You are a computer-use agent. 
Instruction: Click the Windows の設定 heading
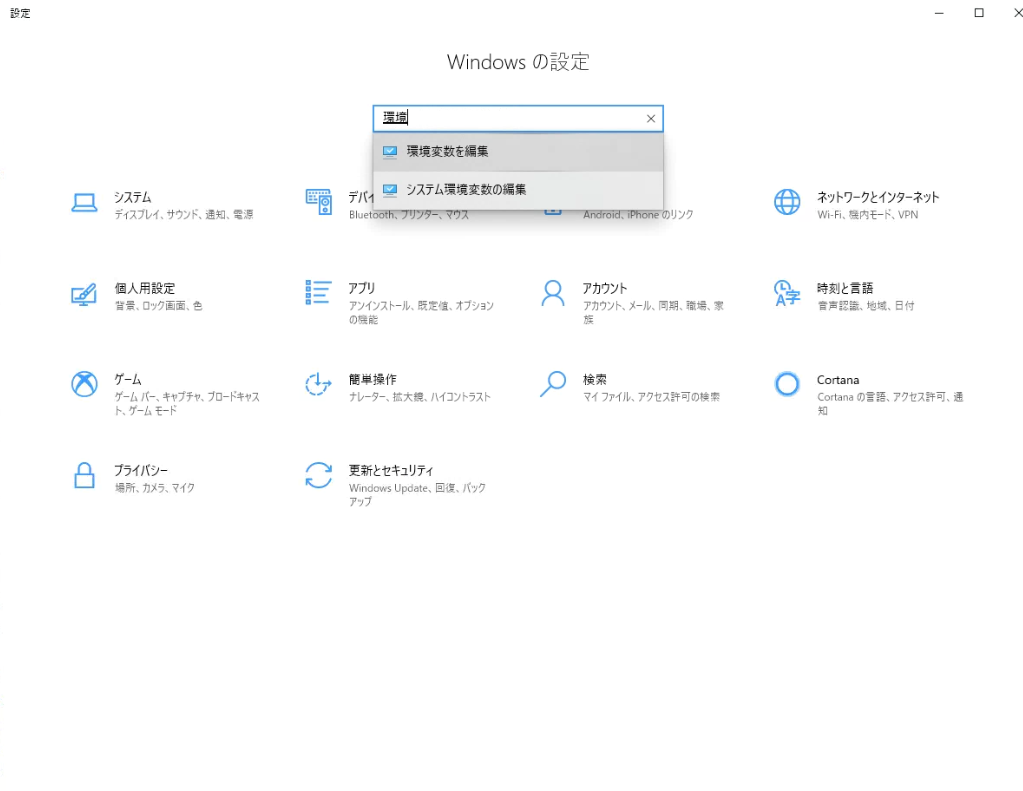(x=518, y=62)
